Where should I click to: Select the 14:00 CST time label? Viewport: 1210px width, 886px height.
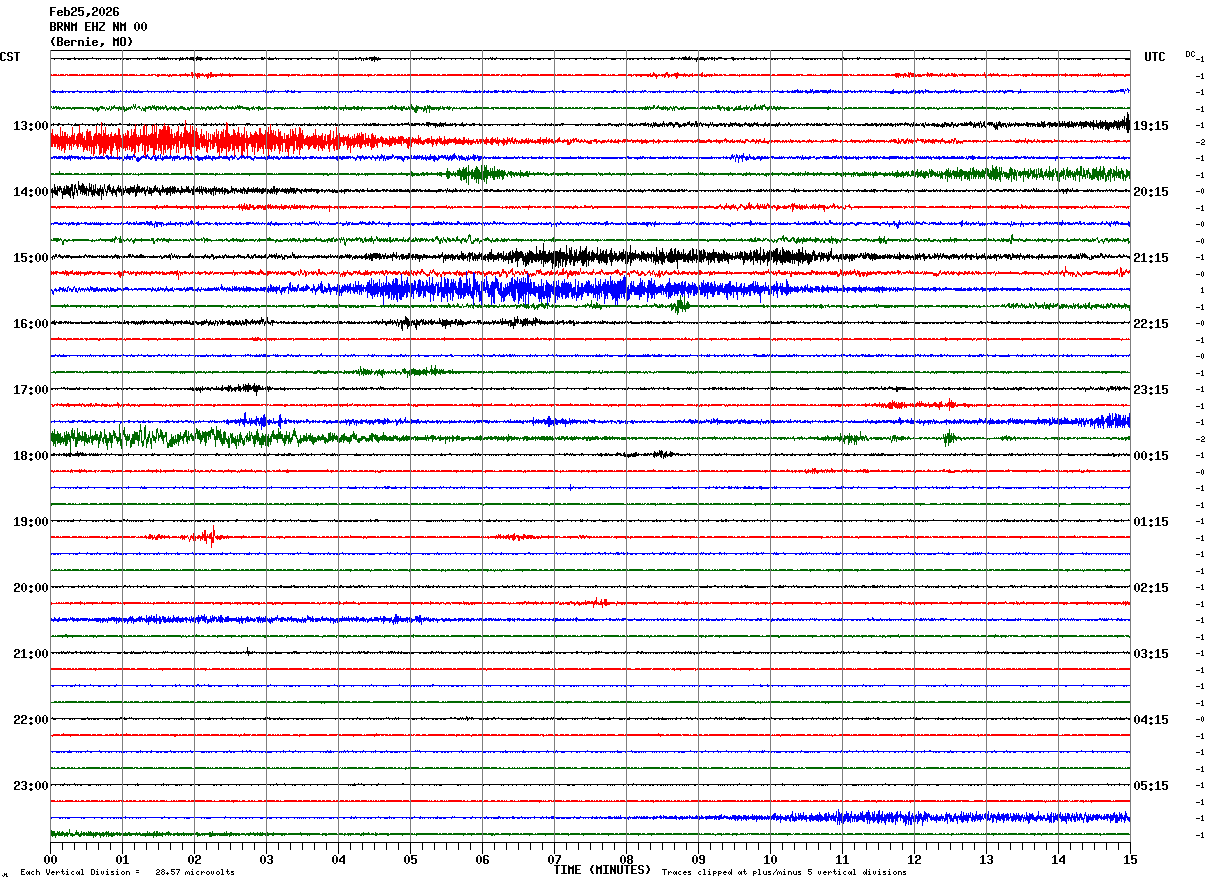pos(31,192)
